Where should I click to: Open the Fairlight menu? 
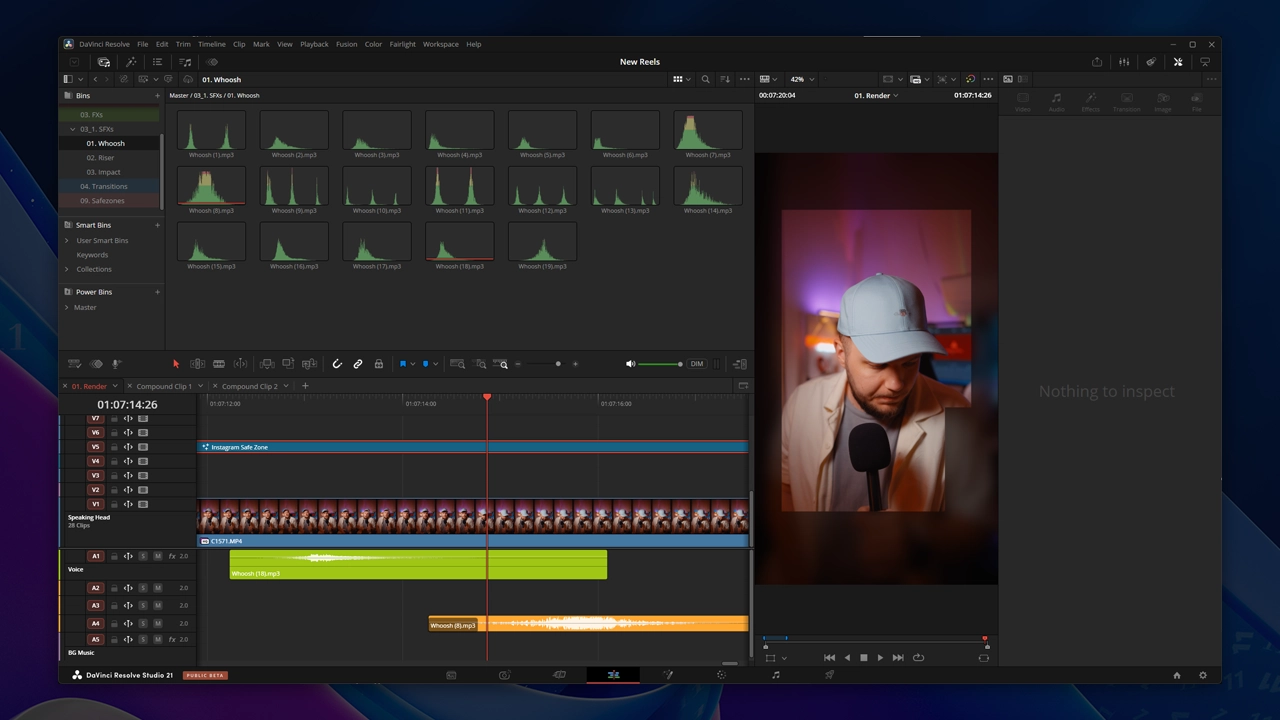point(403,44)
